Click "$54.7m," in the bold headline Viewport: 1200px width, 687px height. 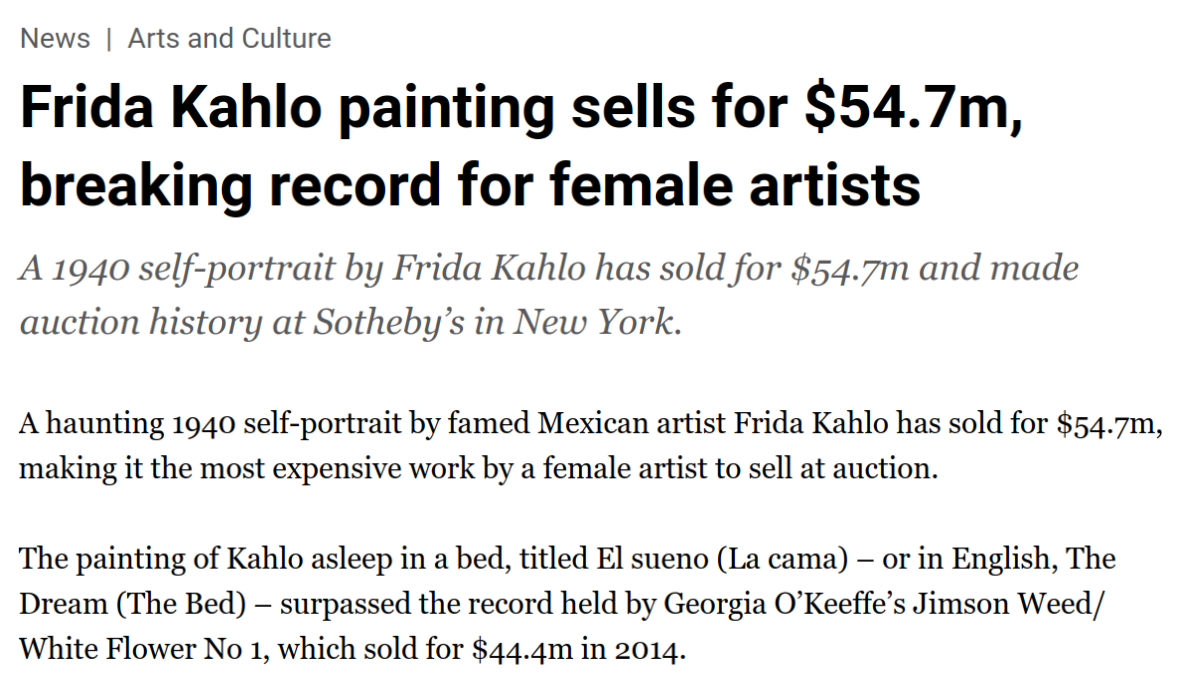[x=914, y=110]
